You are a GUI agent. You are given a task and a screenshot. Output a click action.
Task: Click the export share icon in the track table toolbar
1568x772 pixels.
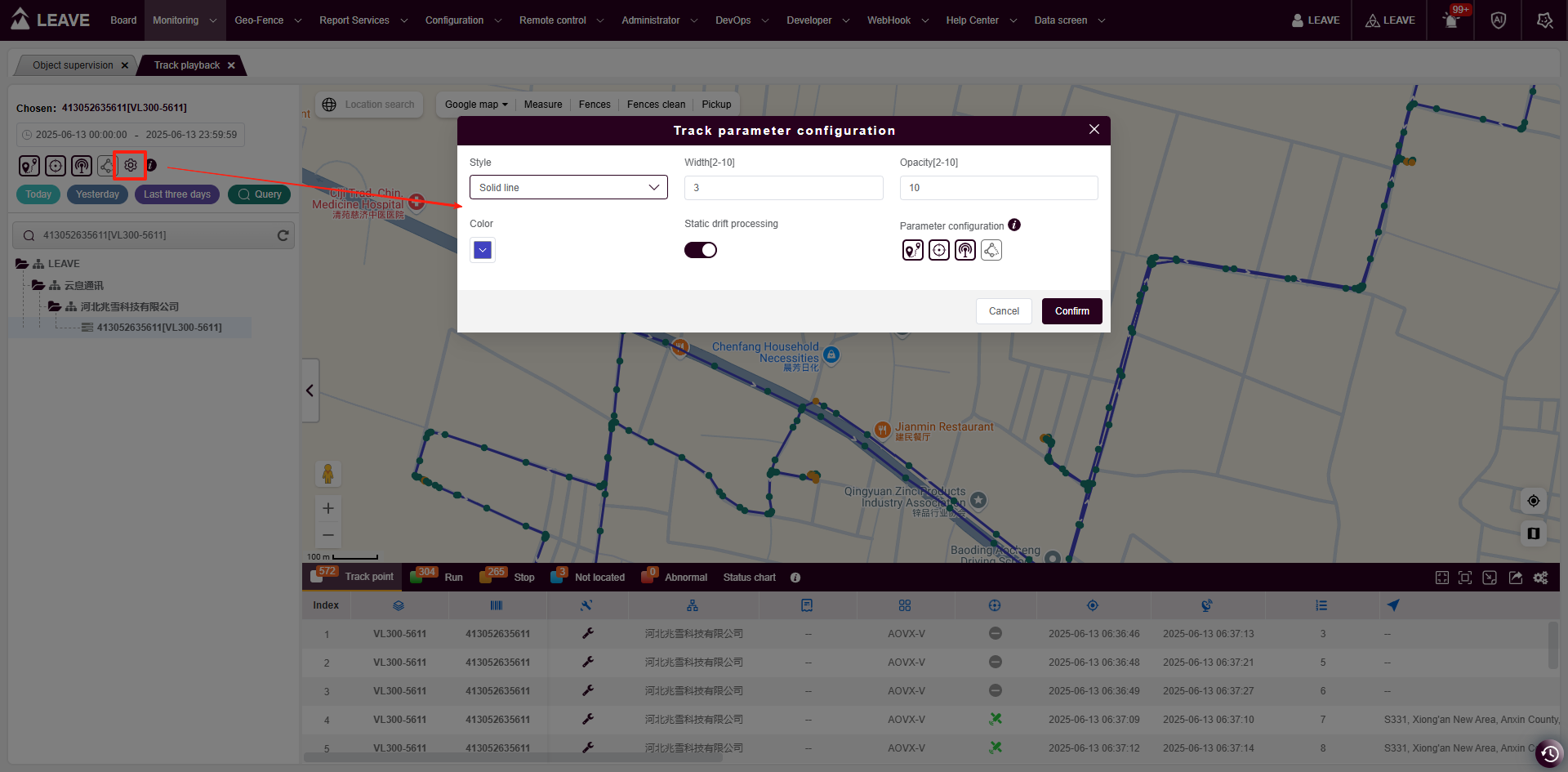[1516, 578]
